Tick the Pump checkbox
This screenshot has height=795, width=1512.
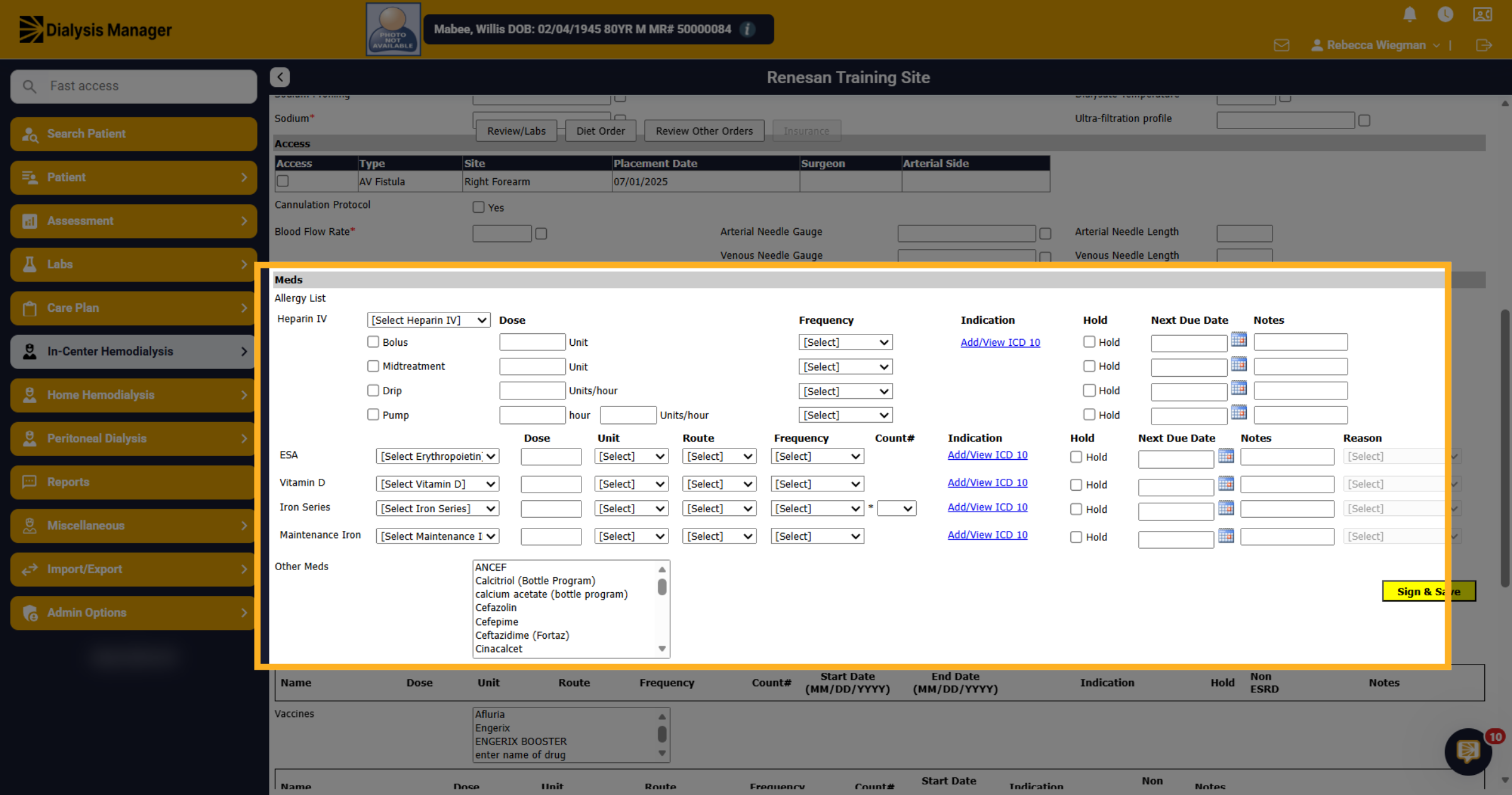pyautogui.click(x=373, y=415)
